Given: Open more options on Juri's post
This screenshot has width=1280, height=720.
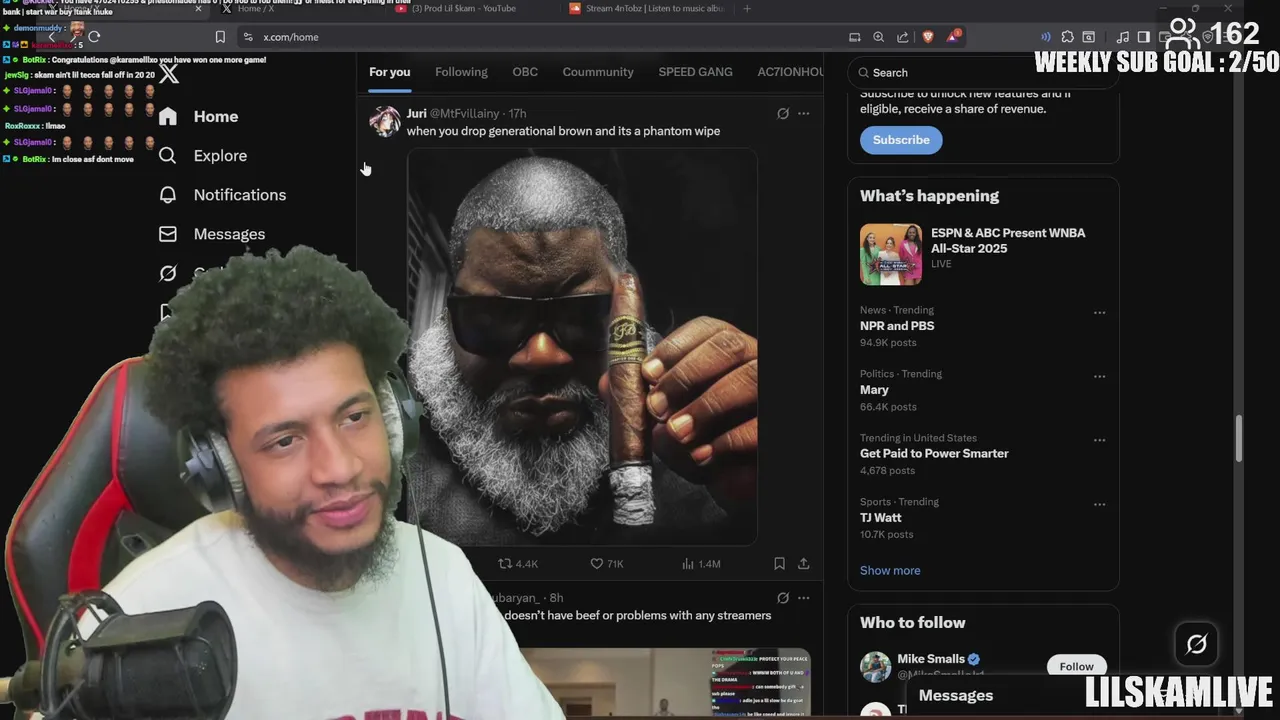Looking at the screenshot, I should 803,114.
